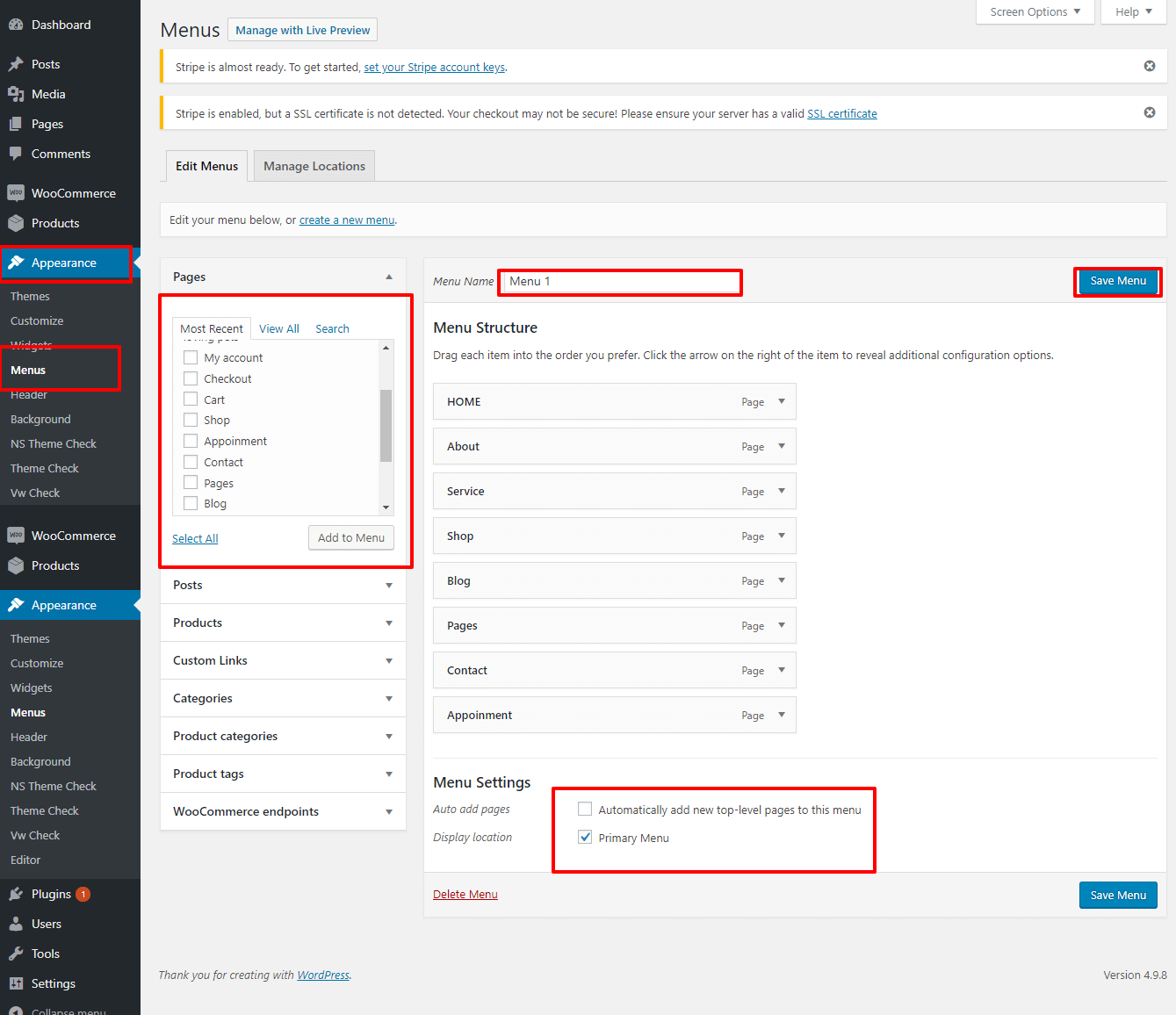
Task: Switch to View All pages tab
Action: click(x=278, y=328)
